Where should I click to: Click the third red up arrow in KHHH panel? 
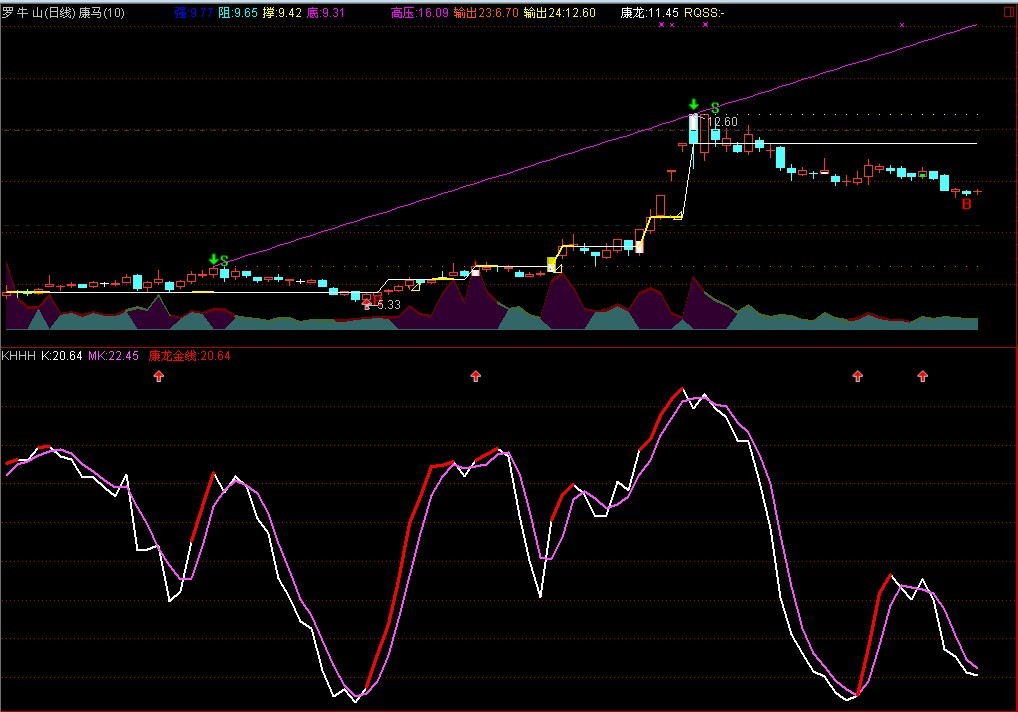tap(857, 376)
